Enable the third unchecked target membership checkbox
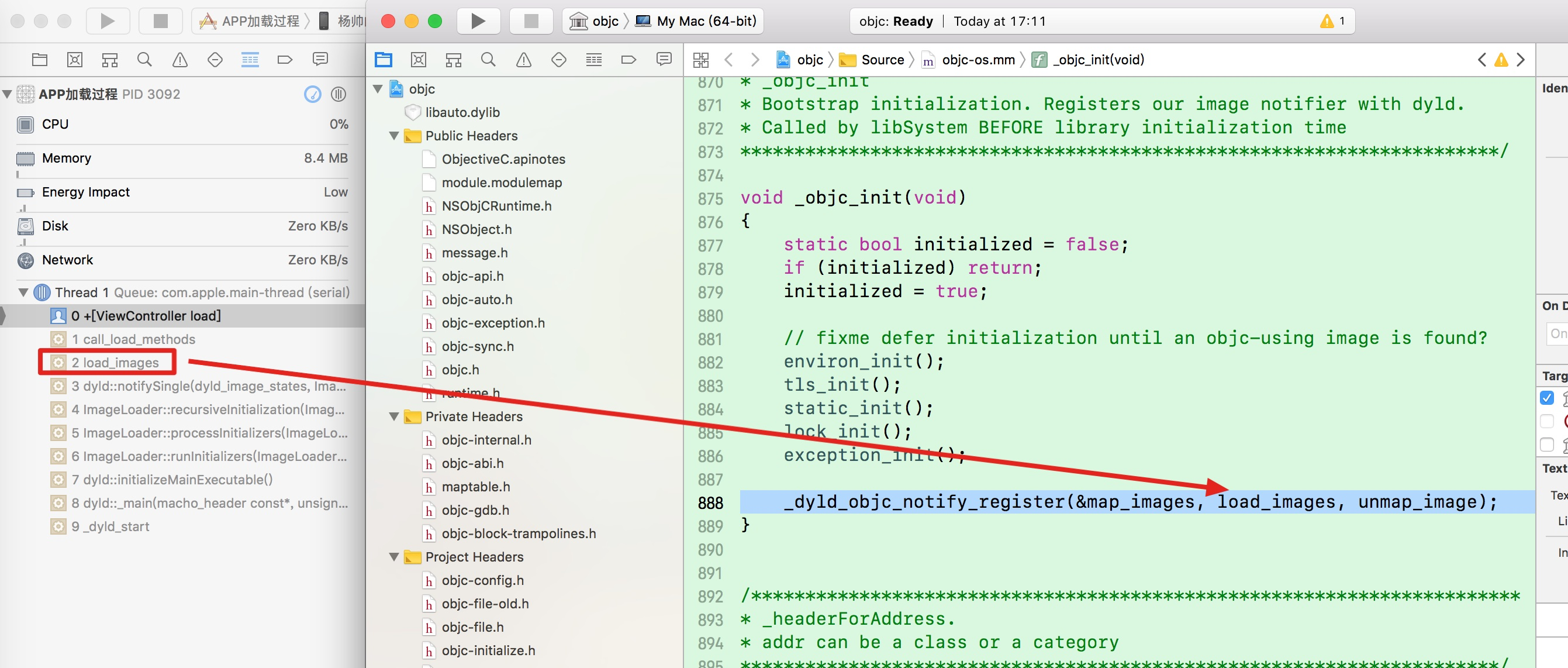Screen dimensions: 1568x668 tap(1547, 445)
